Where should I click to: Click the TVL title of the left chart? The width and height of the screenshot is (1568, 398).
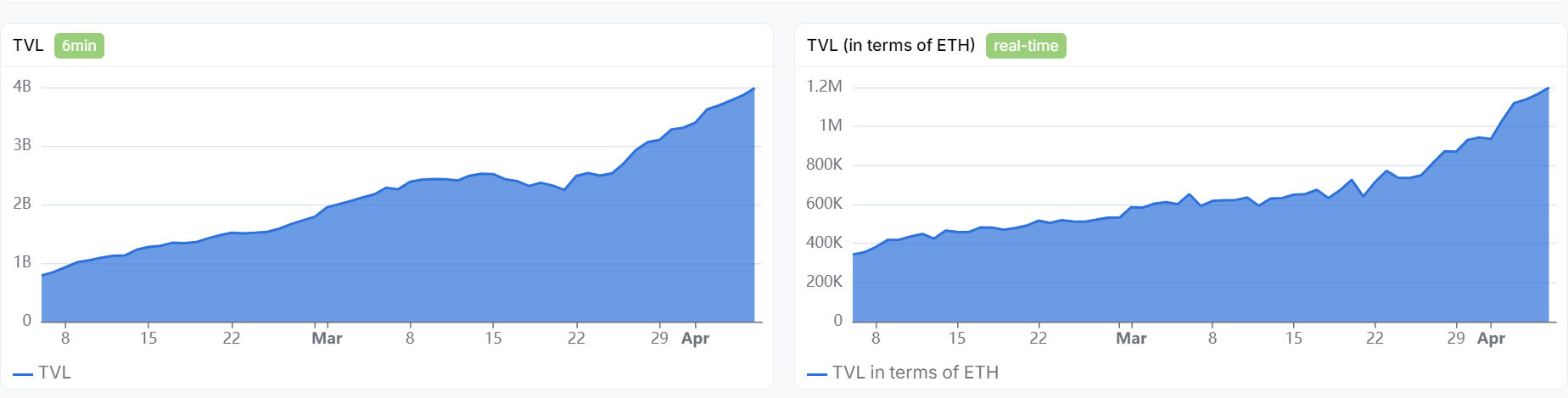tap(28, 46)
